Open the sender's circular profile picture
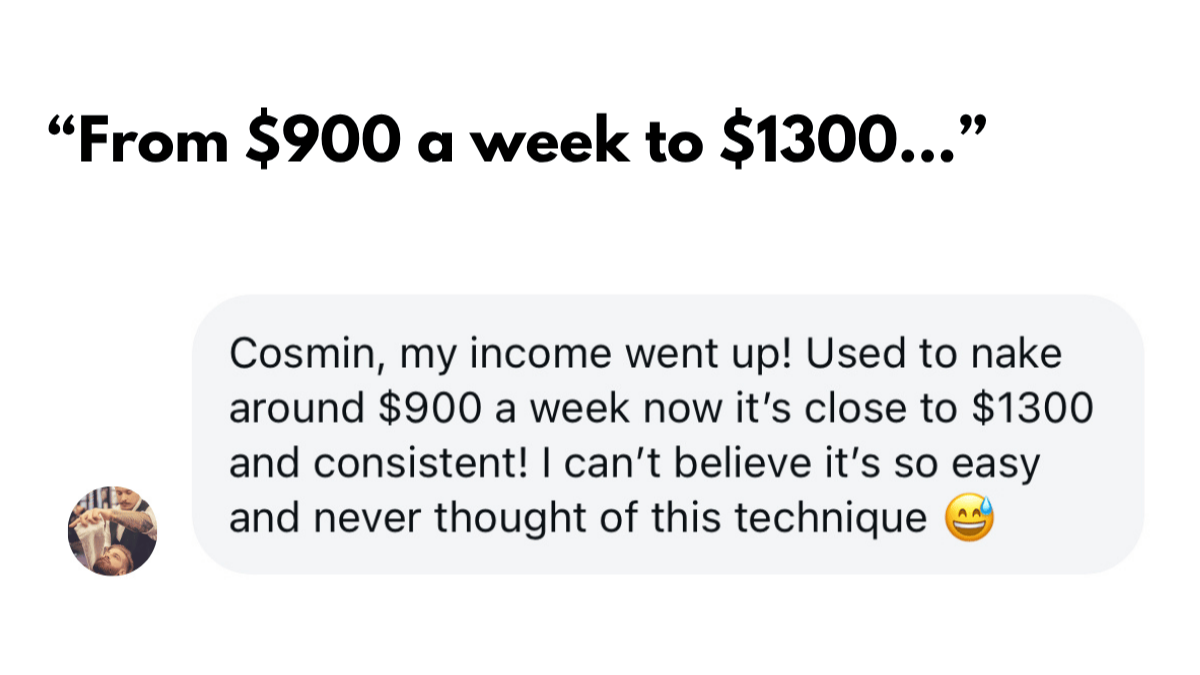1200x675 pixels. coord(112,531)
